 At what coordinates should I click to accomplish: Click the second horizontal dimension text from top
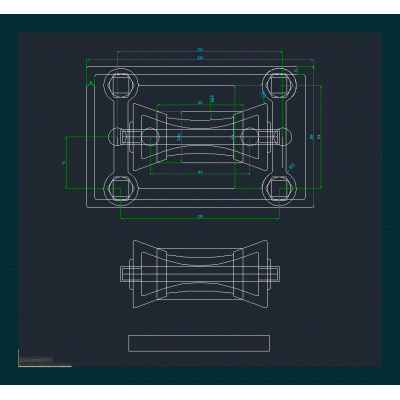click(x=200, y=58)
